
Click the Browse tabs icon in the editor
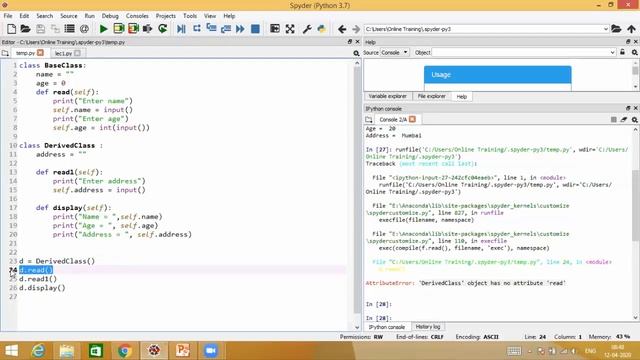tap(5, 53)
